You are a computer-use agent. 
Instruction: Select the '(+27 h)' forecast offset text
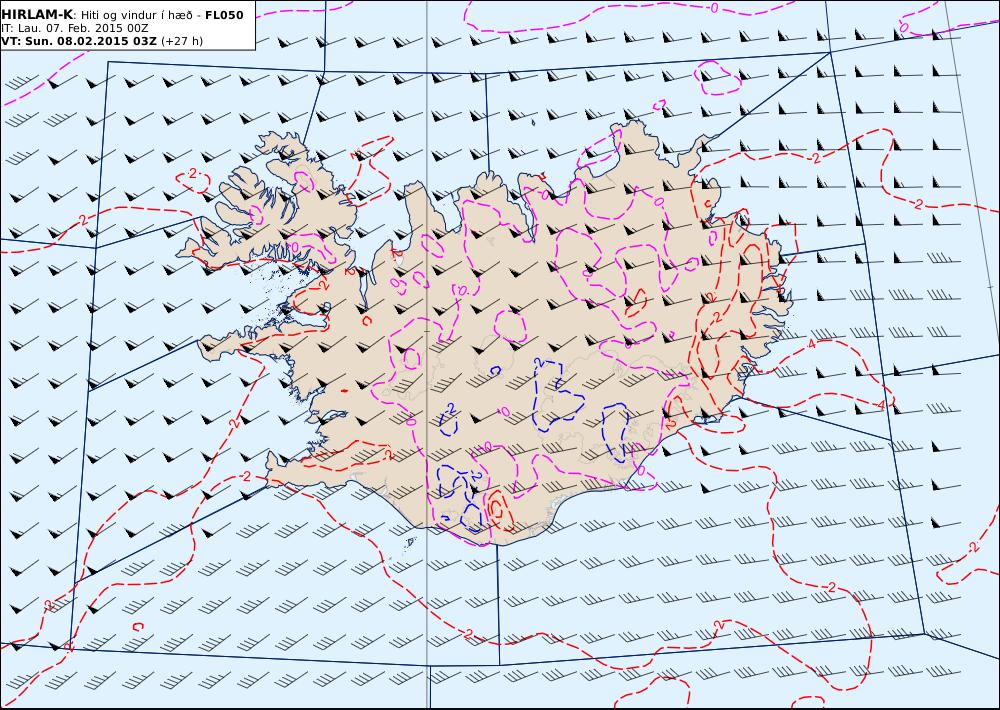[x=182, y=41]
